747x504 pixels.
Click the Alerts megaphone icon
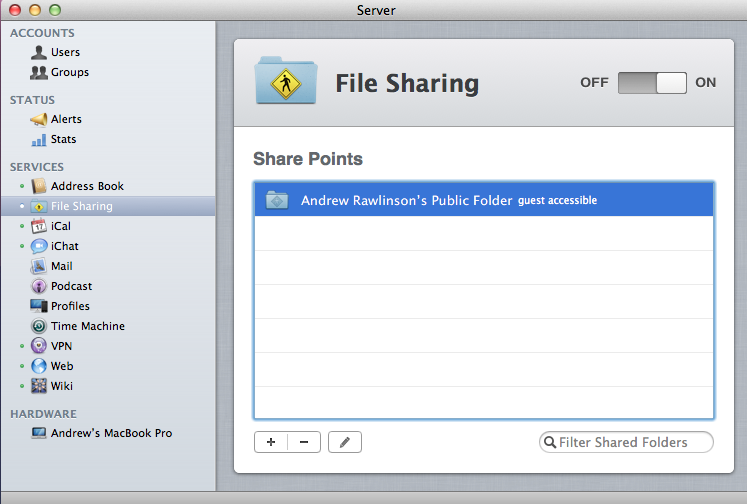(x=39, y=119)
